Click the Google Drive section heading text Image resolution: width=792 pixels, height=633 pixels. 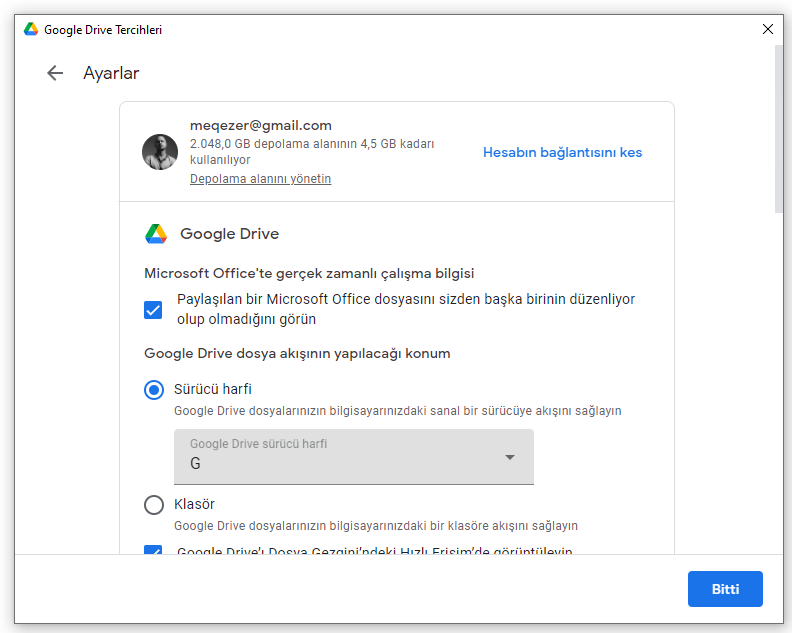(x=229, y=234)
